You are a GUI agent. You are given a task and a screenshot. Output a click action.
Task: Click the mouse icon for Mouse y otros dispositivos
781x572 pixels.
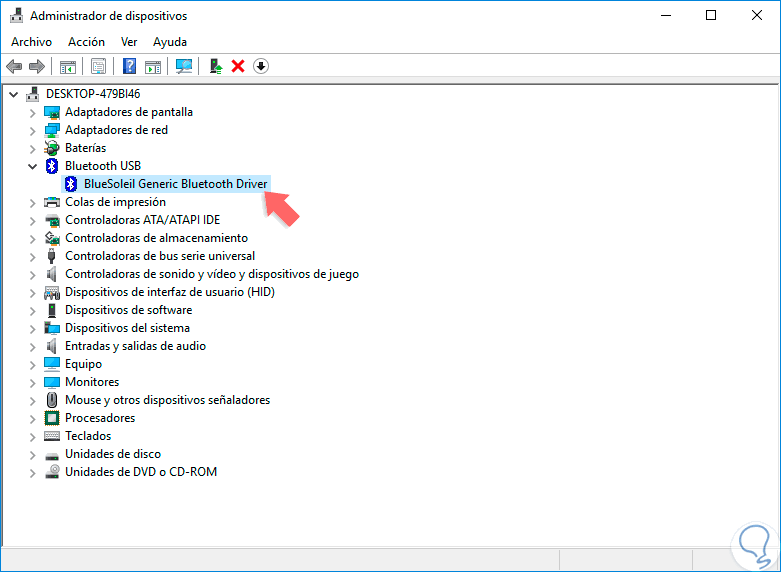click(52, 400)
